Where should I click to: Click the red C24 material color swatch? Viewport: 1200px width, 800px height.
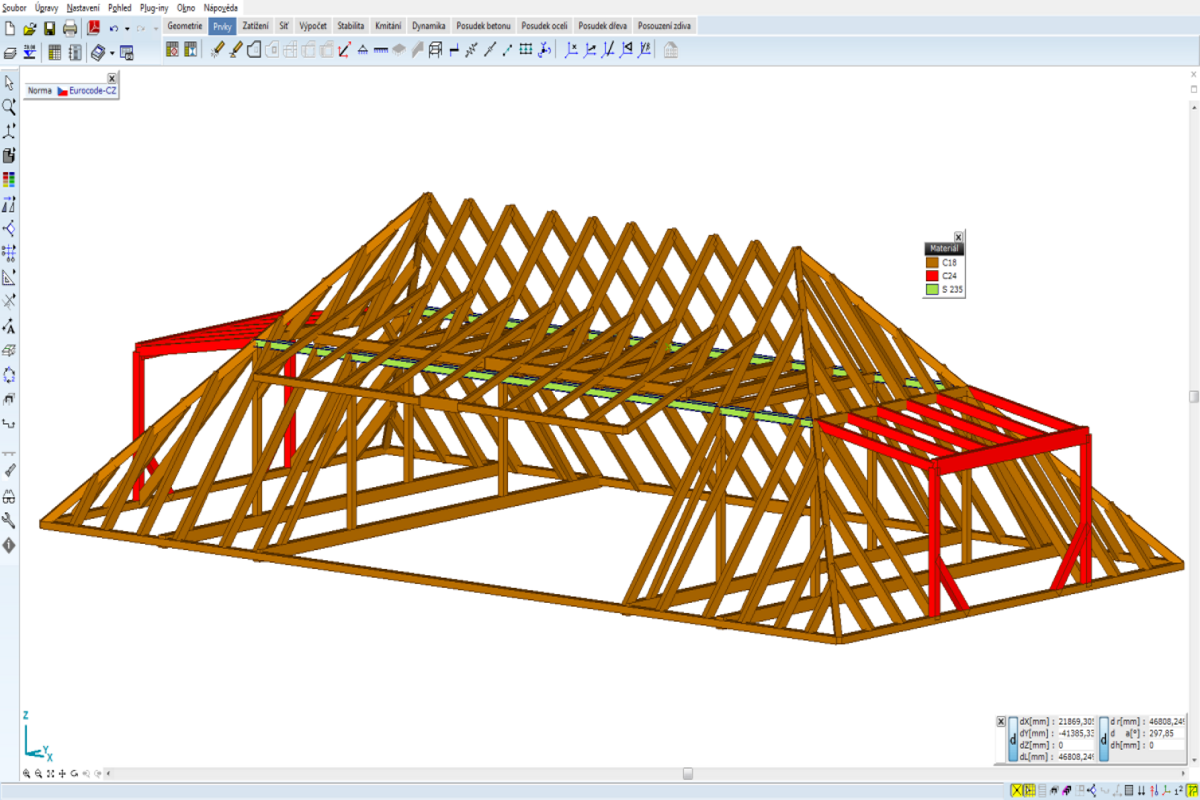tap(932, 276)
